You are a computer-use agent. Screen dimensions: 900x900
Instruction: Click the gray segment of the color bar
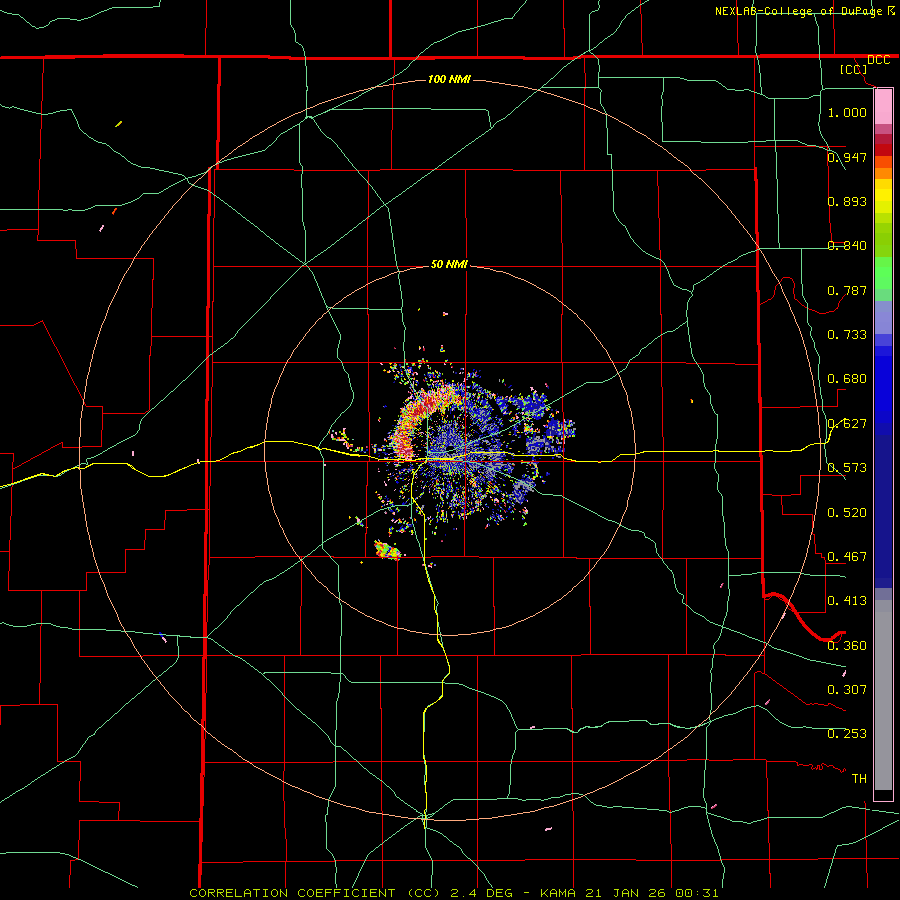tap(883, 695)
